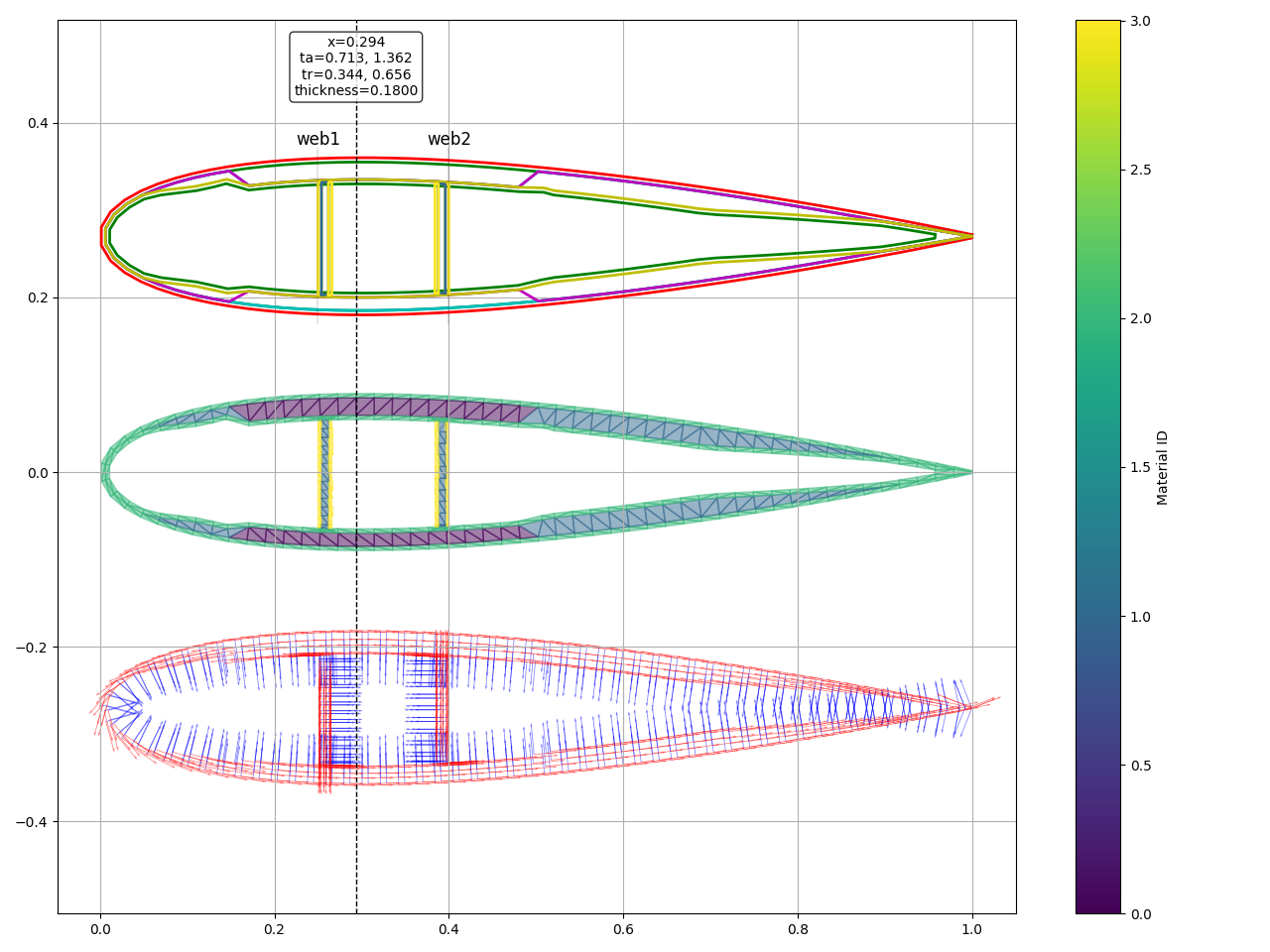
Task: Click the trailing edge of bottom vector airfoil
Action: point(970,706)
